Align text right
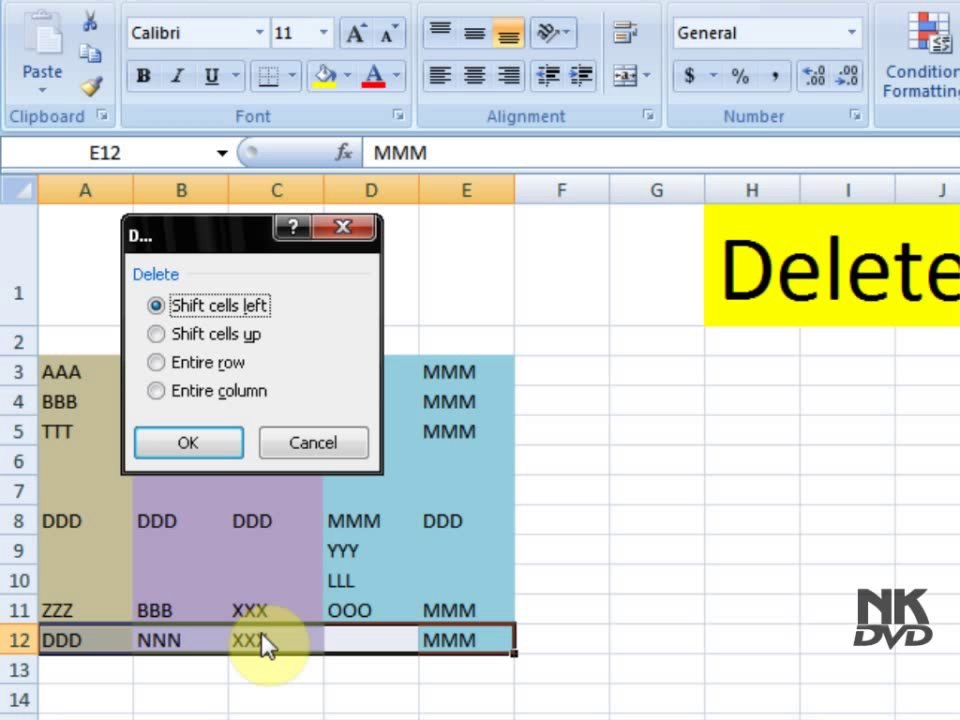This screenshot has width=960, height=720. coord(508,76)
